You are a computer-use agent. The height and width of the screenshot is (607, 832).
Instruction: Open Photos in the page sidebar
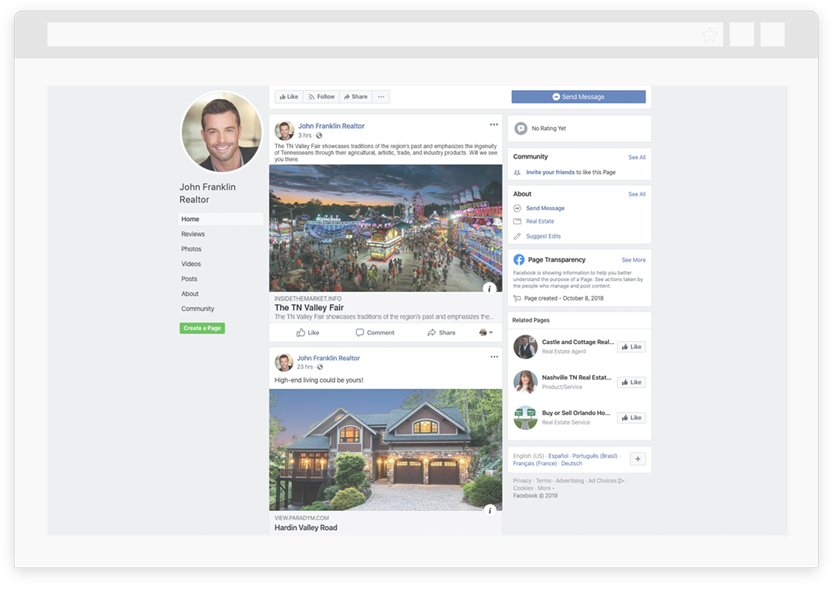[191, 249]
